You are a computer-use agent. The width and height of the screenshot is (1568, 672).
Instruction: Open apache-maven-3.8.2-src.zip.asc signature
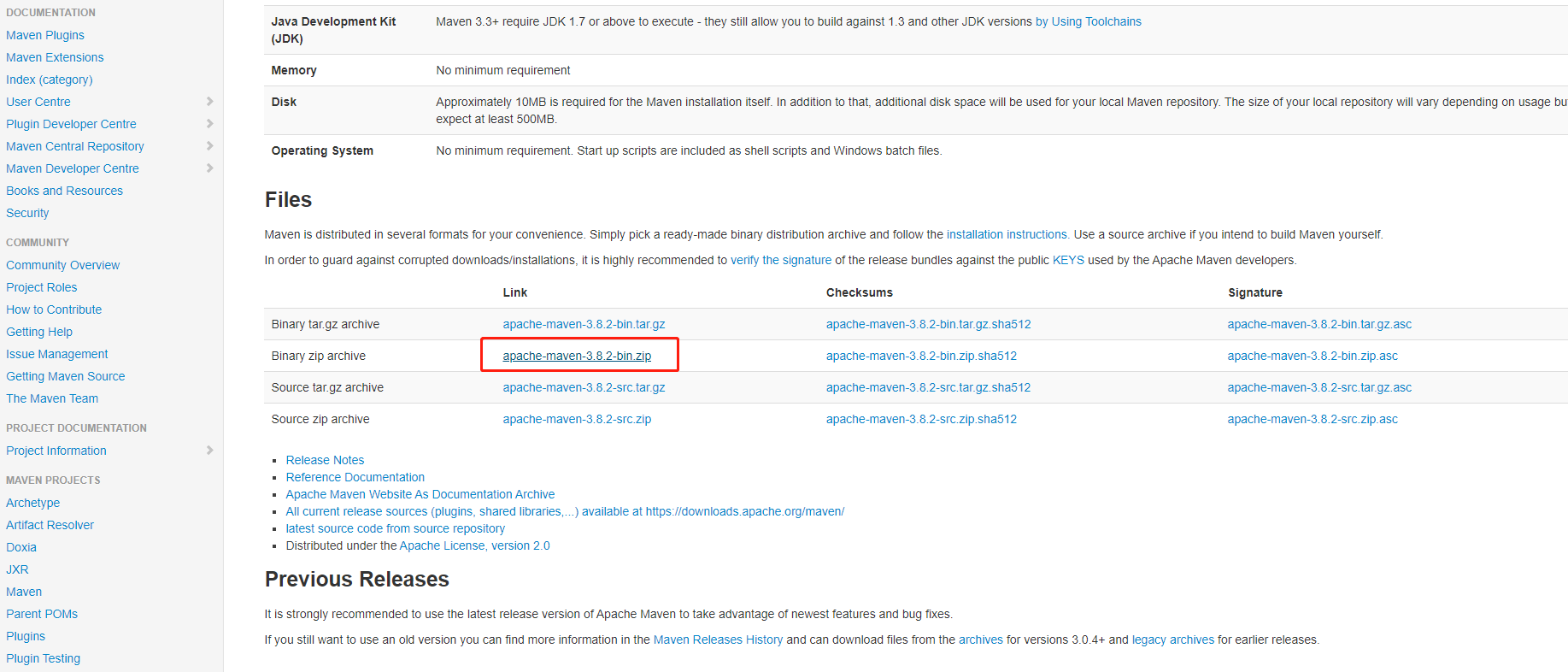(x=1313, y=419)
